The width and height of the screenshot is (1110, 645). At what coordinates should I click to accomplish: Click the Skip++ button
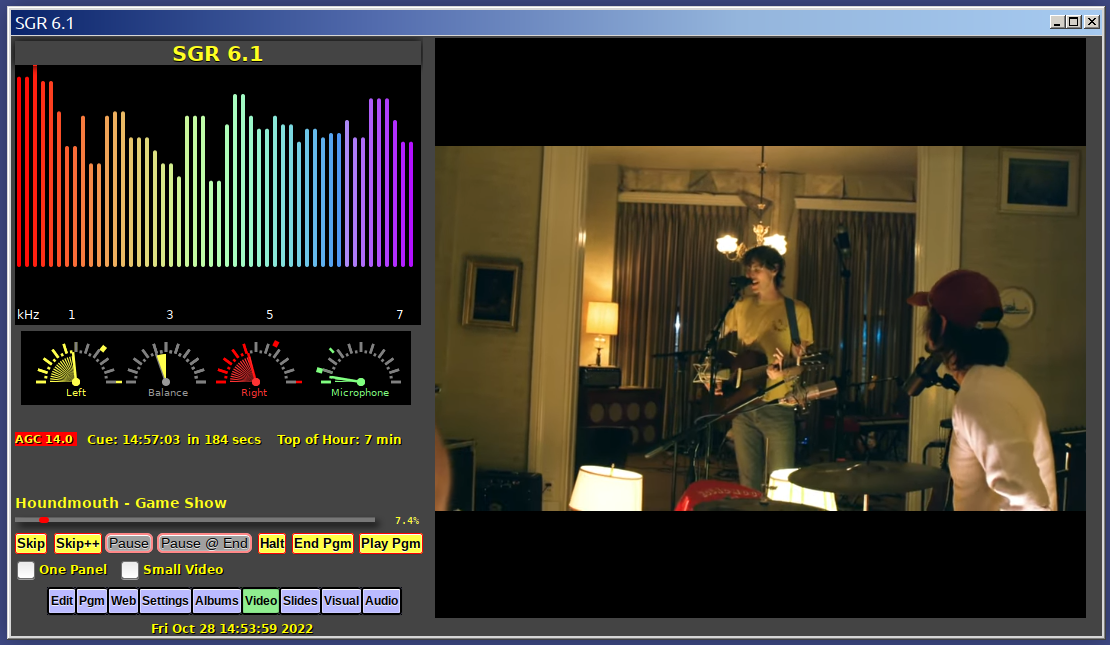coord(78,544)
